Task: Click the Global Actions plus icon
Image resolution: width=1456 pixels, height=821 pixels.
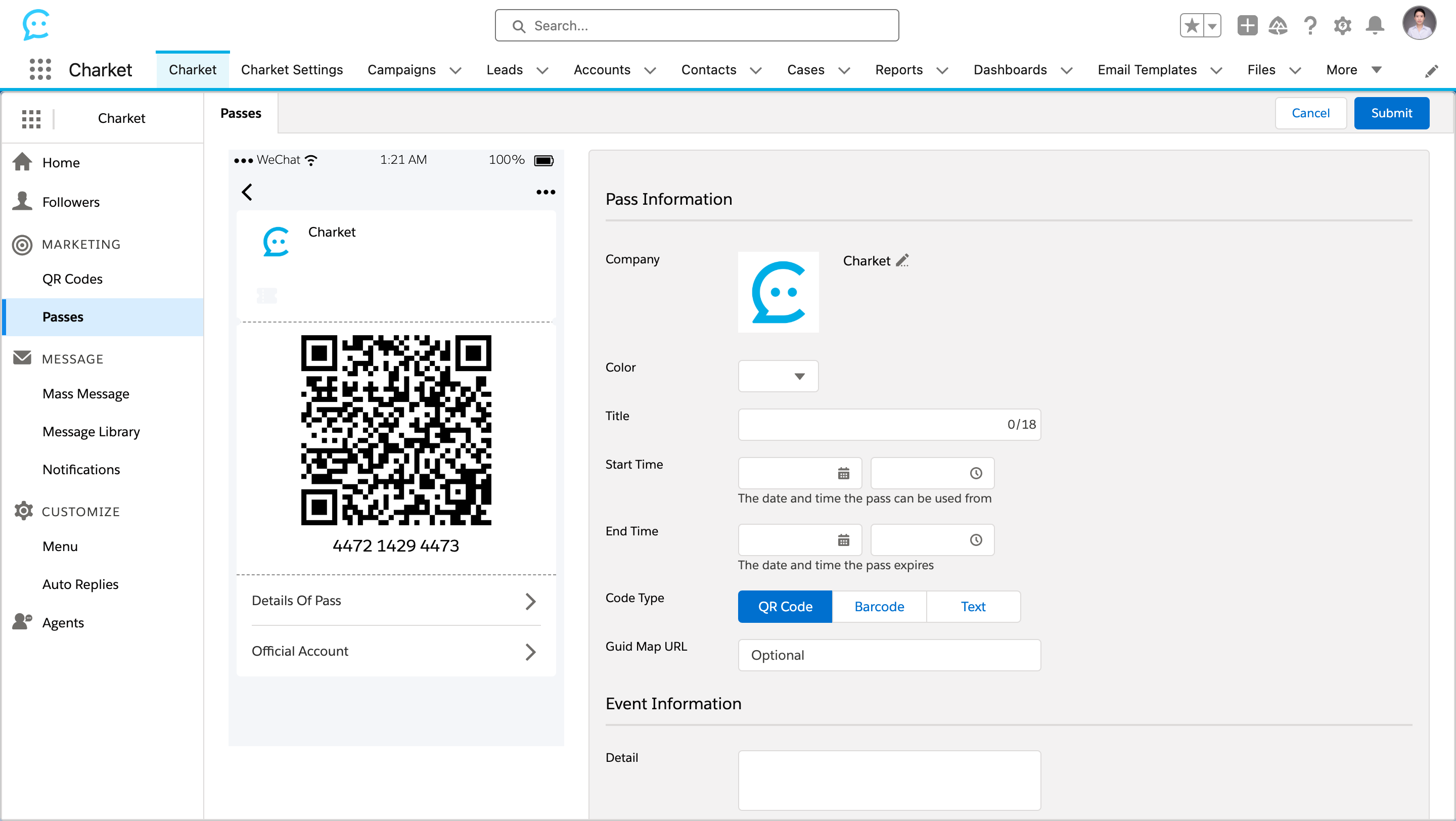Action: [1247, 25]
